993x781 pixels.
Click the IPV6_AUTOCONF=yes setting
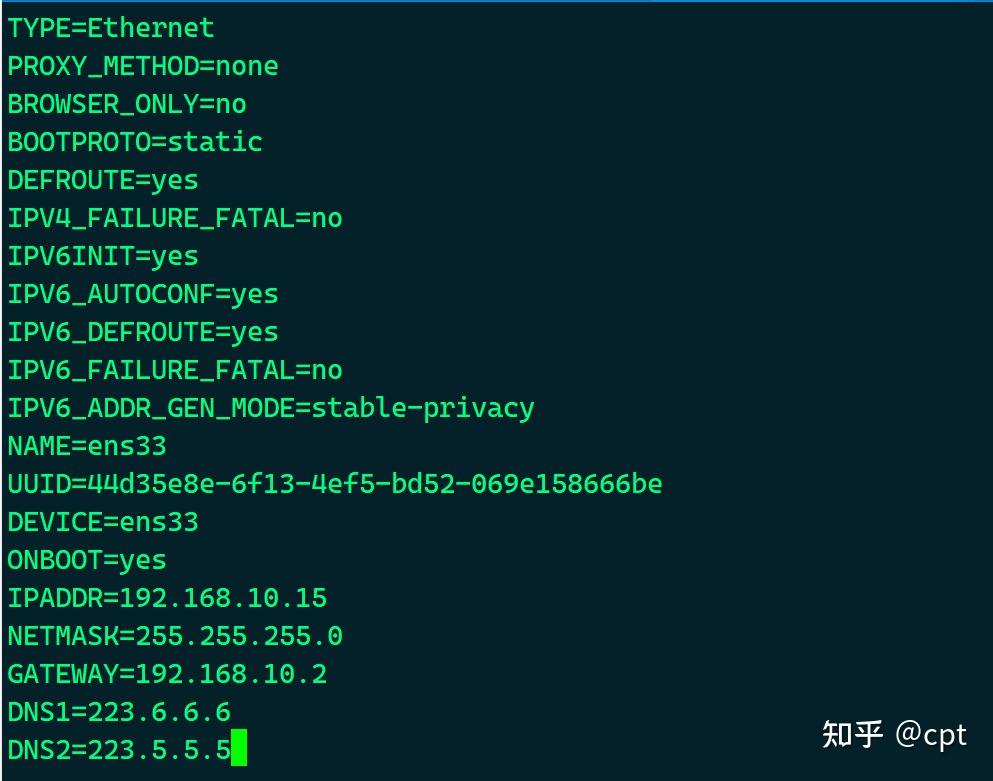(143, 294)
